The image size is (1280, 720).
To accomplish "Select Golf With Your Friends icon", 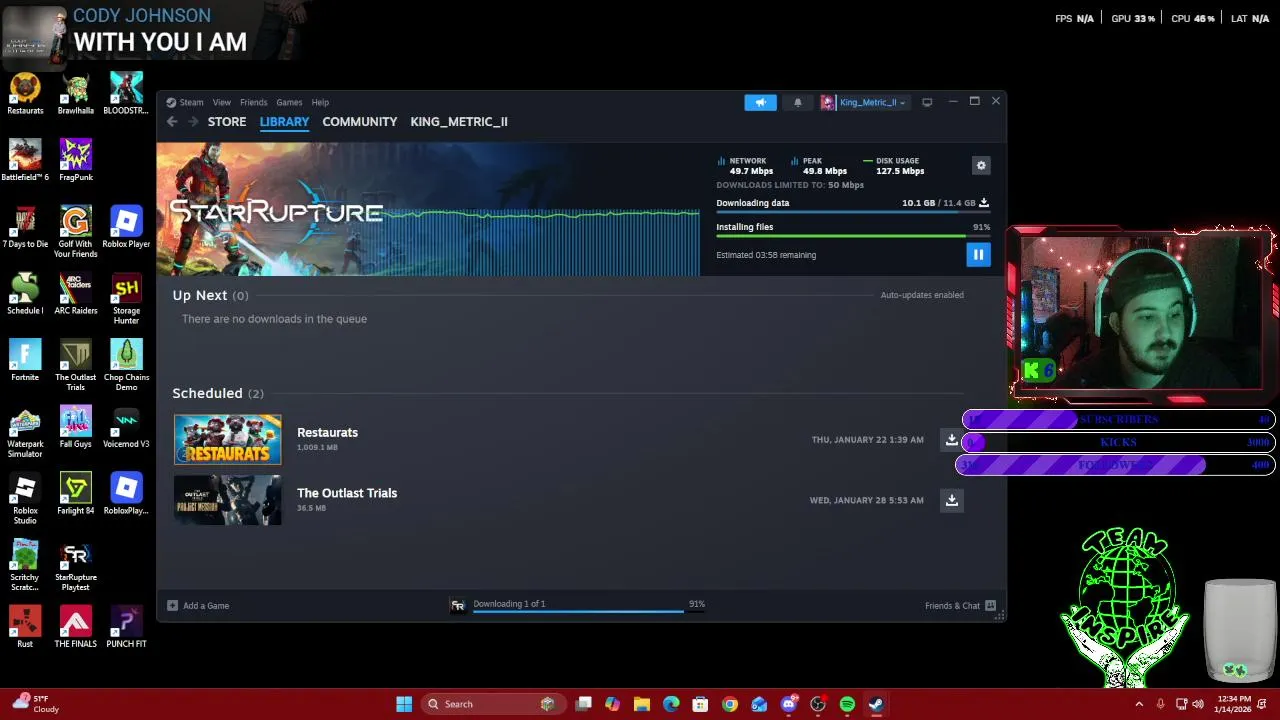I will pos(76,232).
